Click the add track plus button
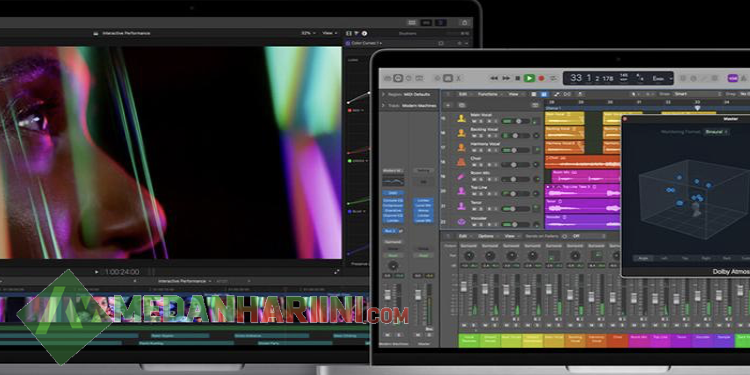This screenshot has height=375, width=750. (448, 105)
